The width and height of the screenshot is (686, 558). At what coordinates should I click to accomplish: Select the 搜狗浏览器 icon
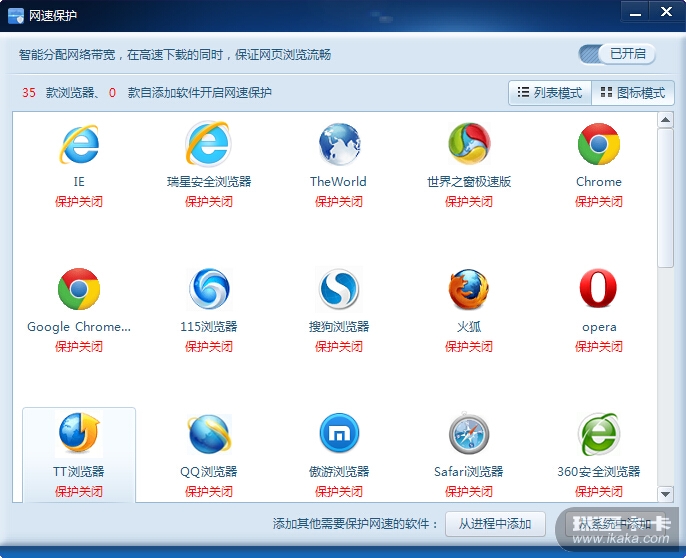(x=339, y=289)
